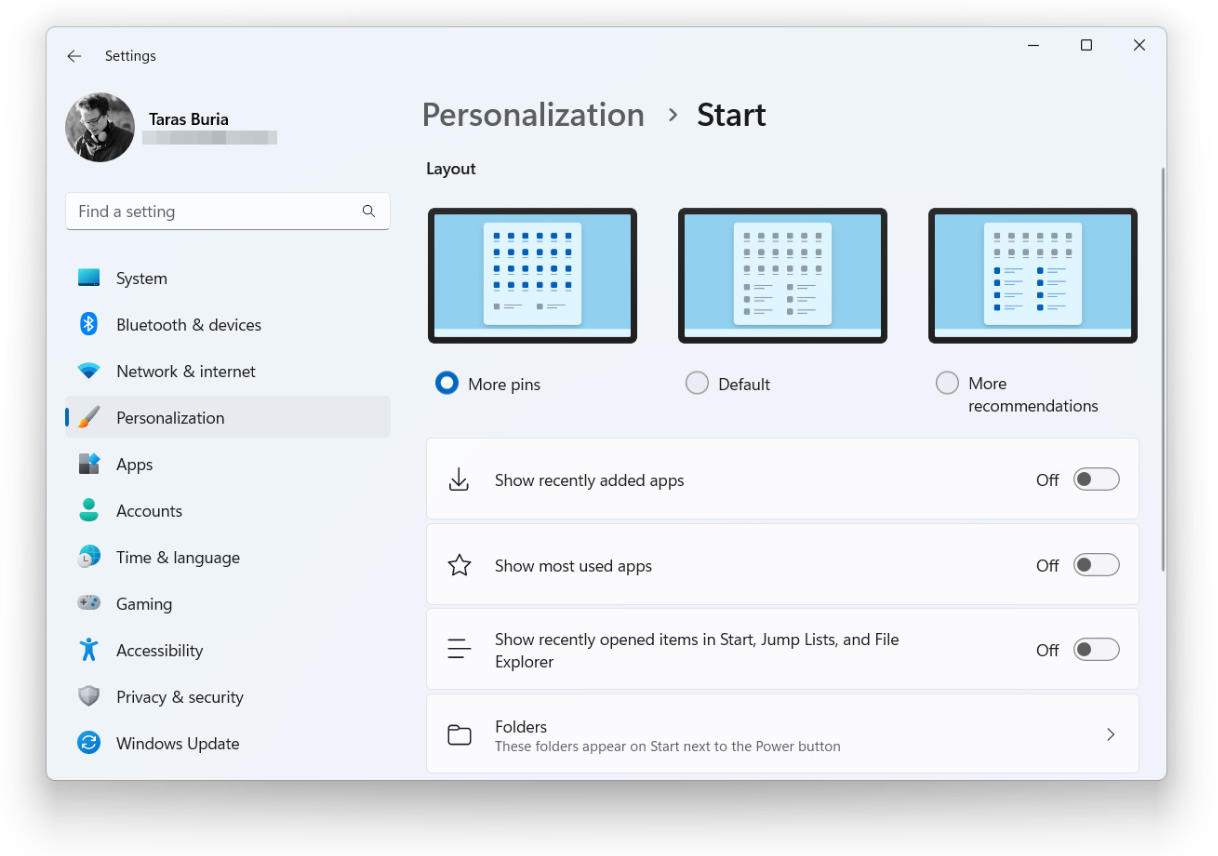Open Time & language settings page
This screenshot has height=856, width=1218.
pyautogui.click(x=177, y=558)
